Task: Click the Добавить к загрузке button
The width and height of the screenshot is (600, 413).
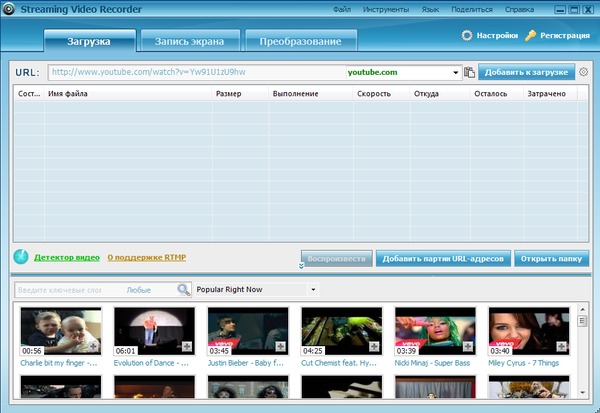Action: (526, 72)
